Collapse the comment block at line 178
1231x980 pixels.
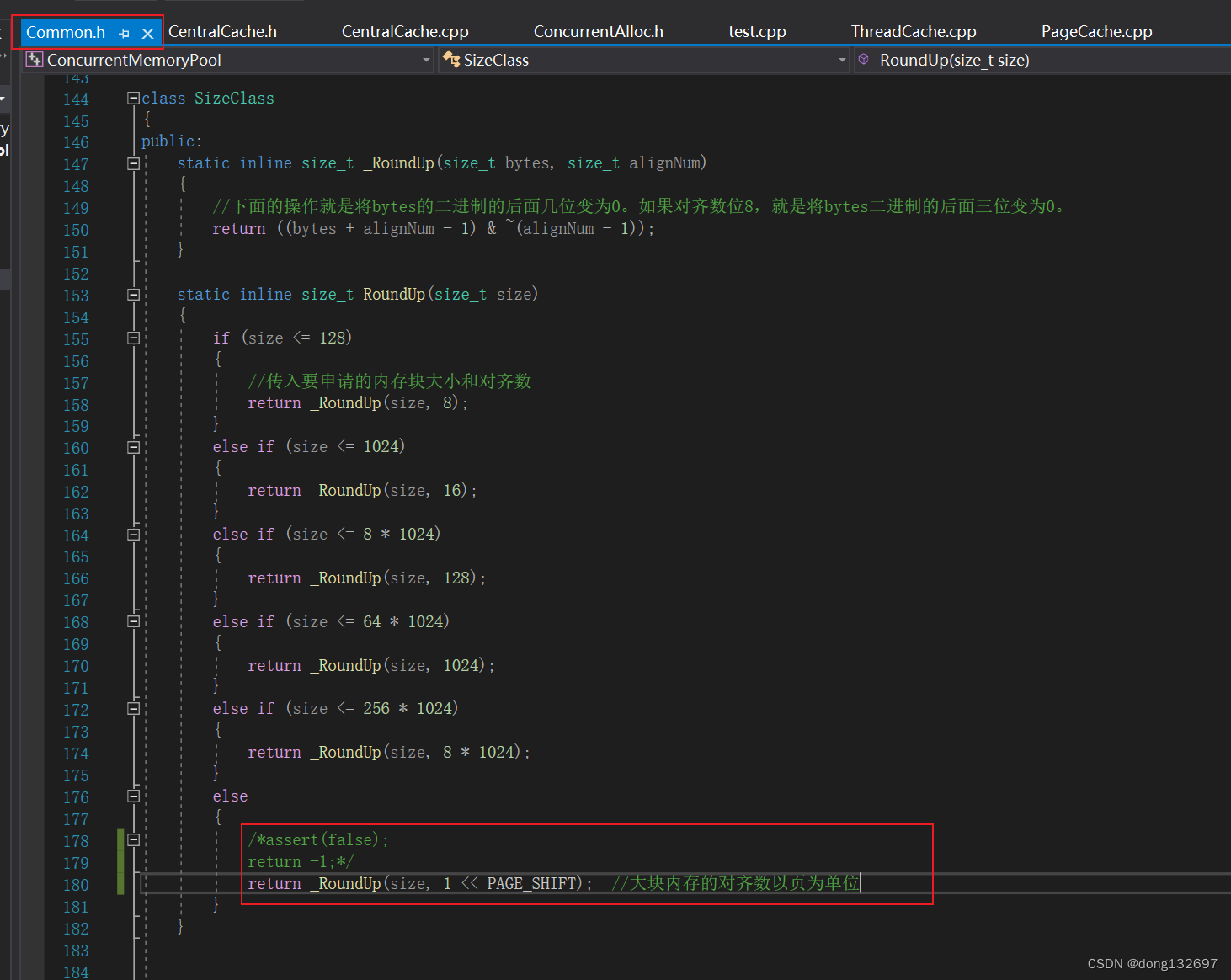tap(133, 839)
